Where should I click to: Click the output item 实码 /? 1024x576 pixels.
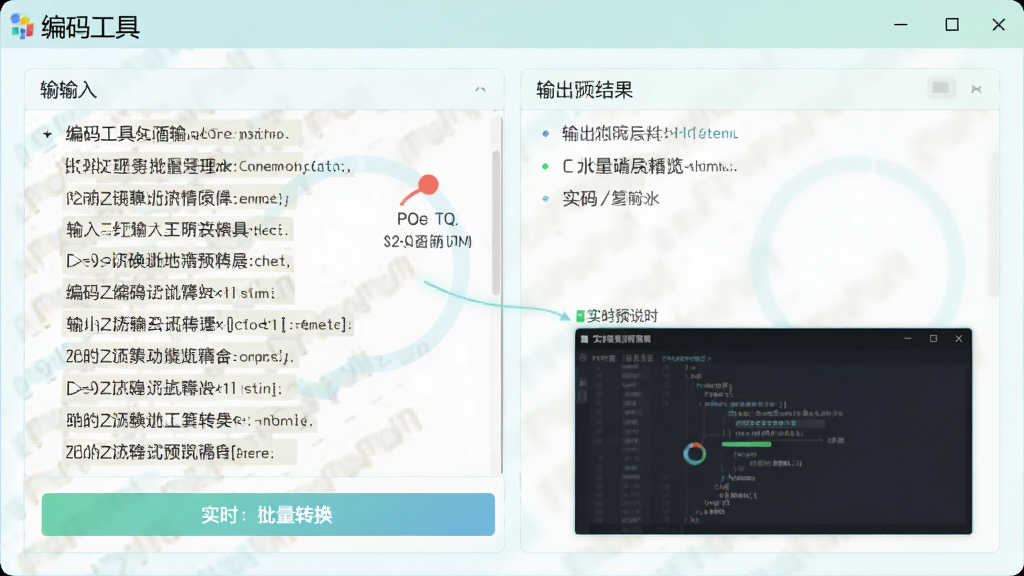coord(610,199)
